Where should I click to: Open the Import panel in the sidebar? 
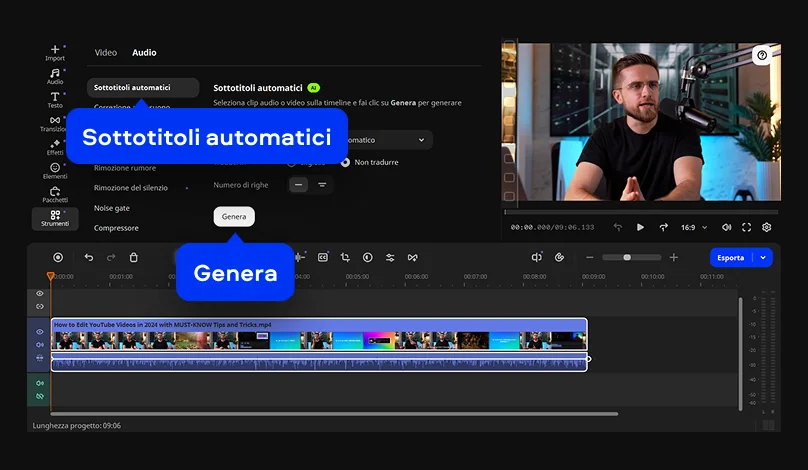click(x=55, y=52)
